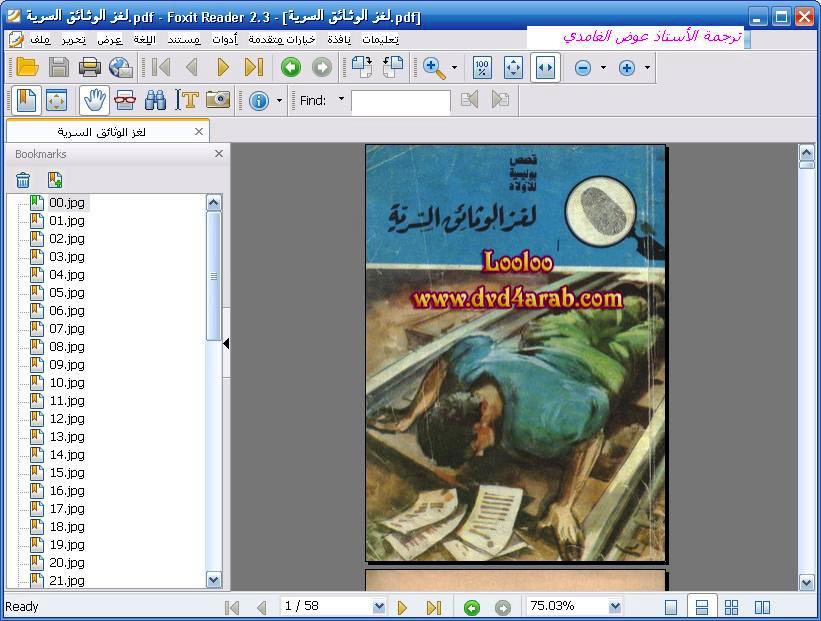Find previous match button
This screenshot has width=821, height=621.
(469, 99)
